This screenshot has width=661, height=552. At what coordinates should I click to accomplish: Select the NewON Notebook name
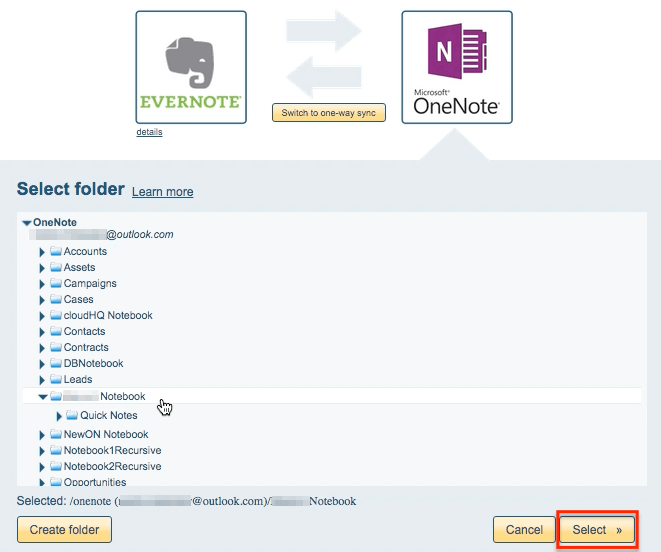[x=106, y=434]
